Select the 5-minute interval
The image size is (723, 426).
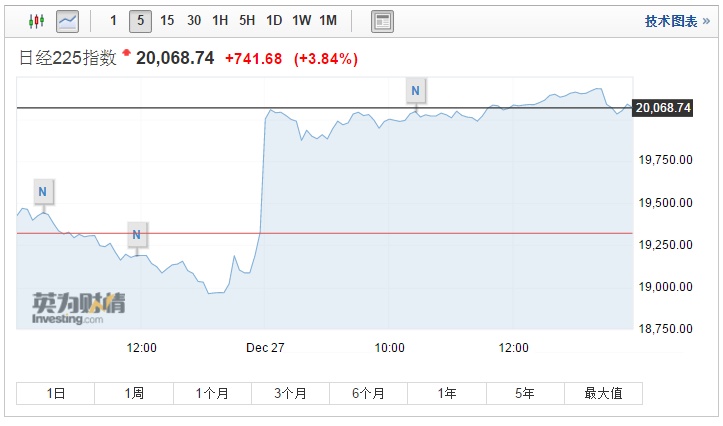coord(140,20)
